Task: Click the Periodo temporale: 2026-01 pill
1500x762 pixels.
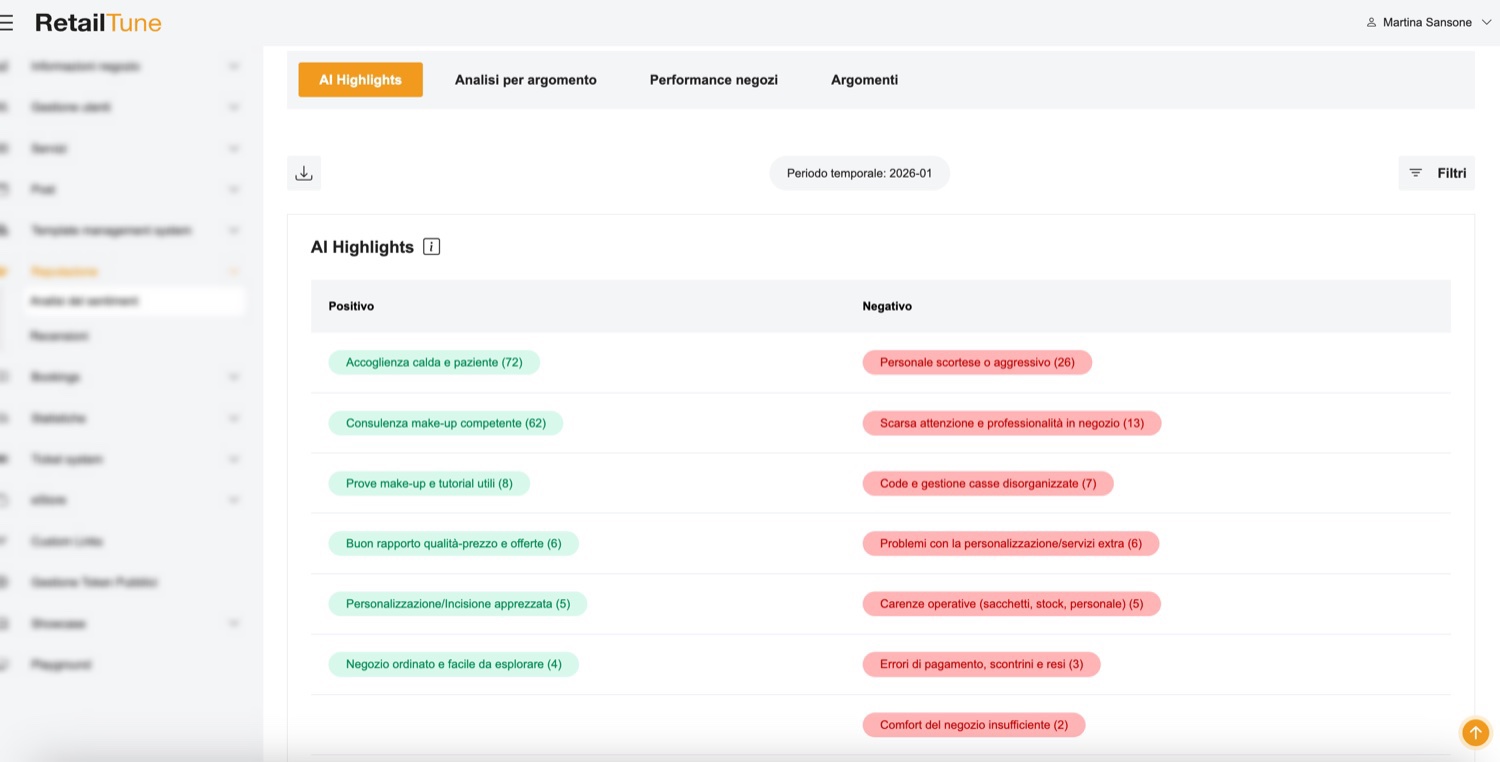Action: [x=859, y=173]
